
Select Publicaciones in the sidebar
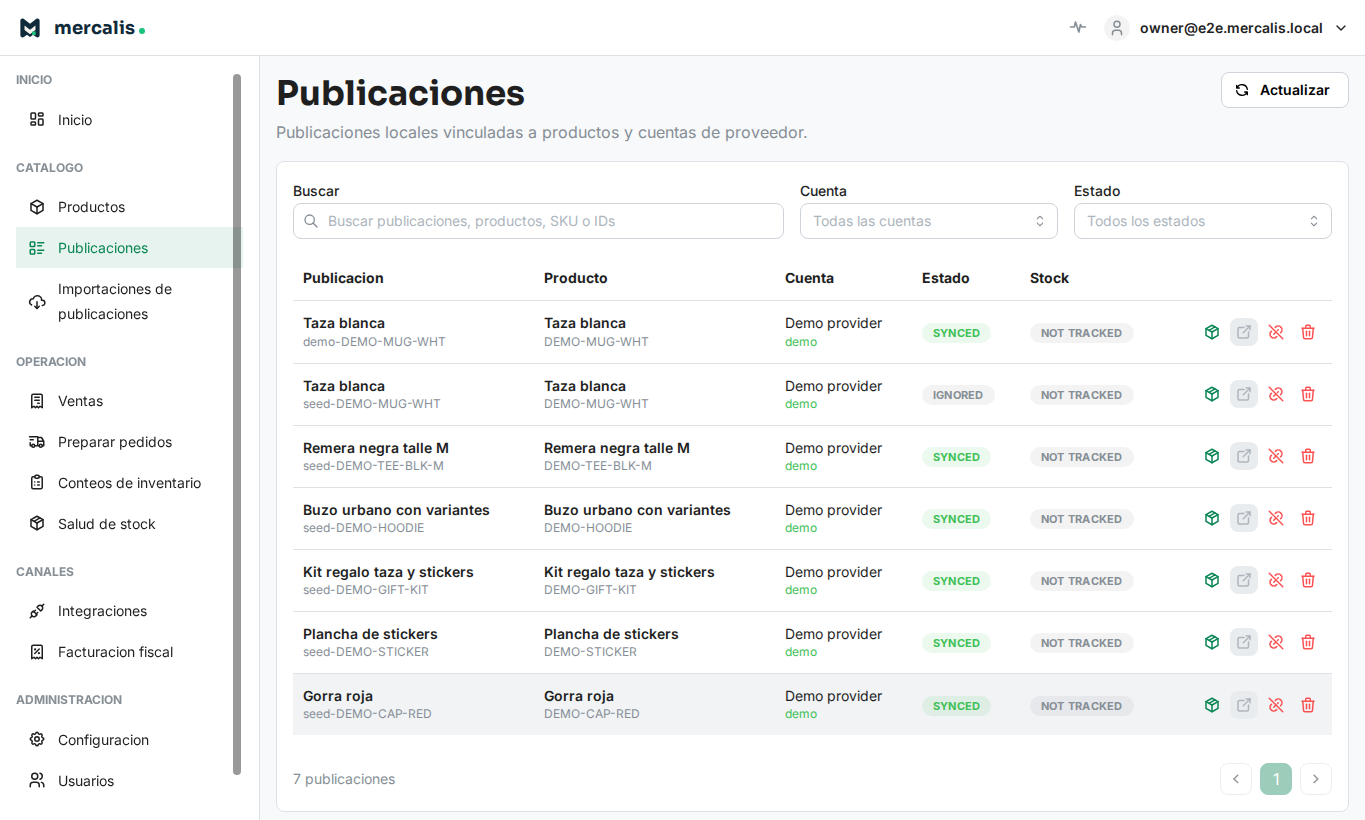pyautogui.click(x=128, y=248)
